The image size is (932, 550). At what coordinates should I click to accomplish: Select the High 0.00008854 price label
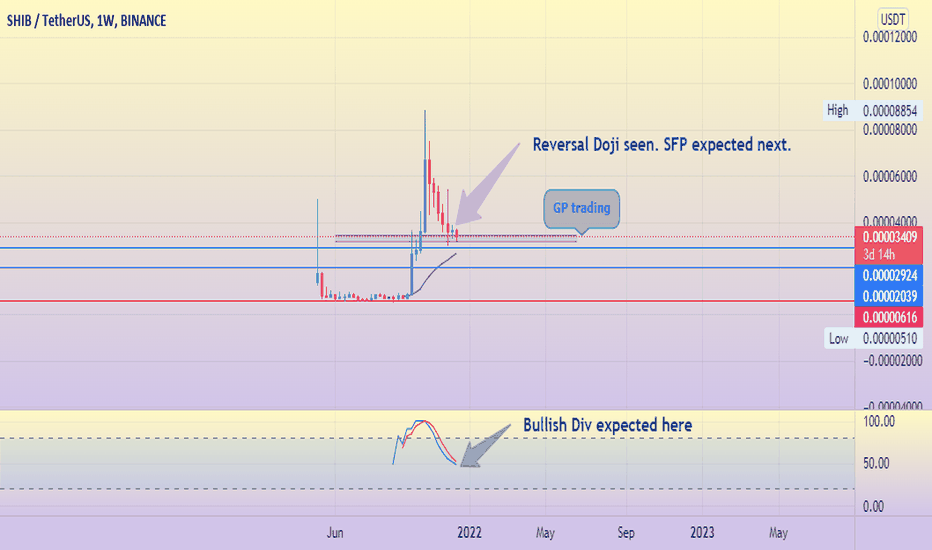(873, 111)
